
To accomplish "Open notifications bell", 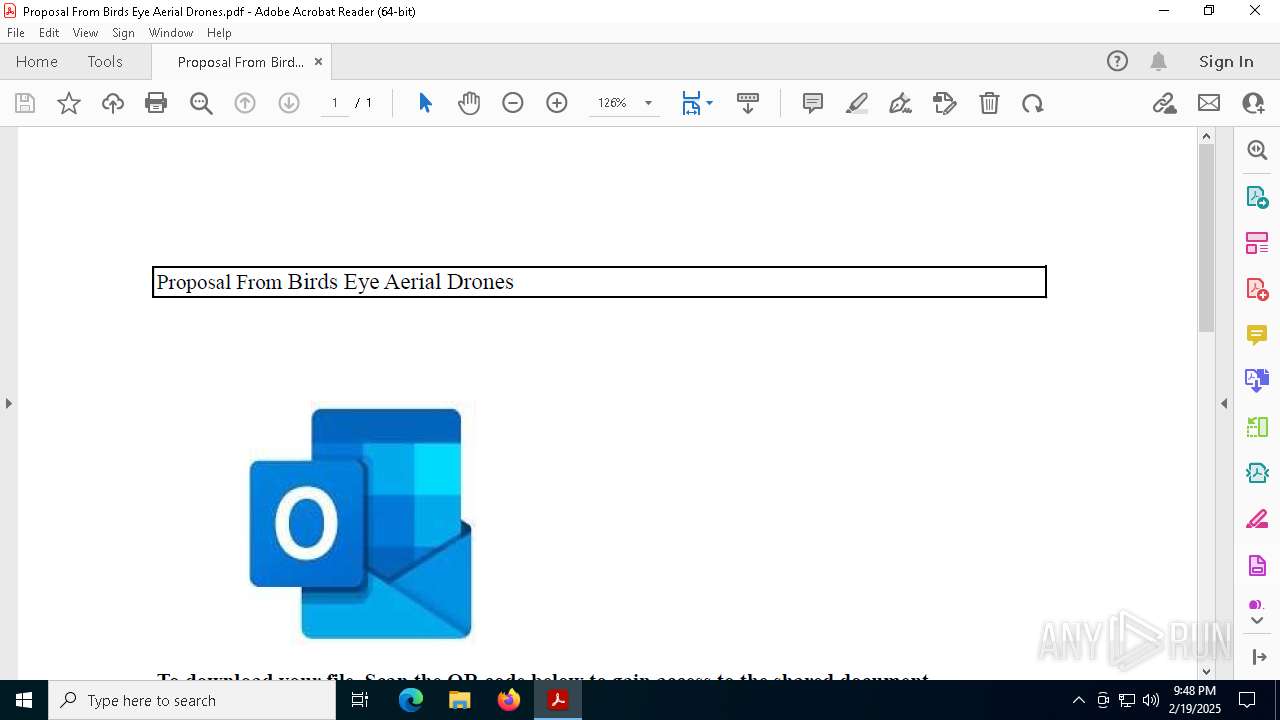I will point(1159,61).
